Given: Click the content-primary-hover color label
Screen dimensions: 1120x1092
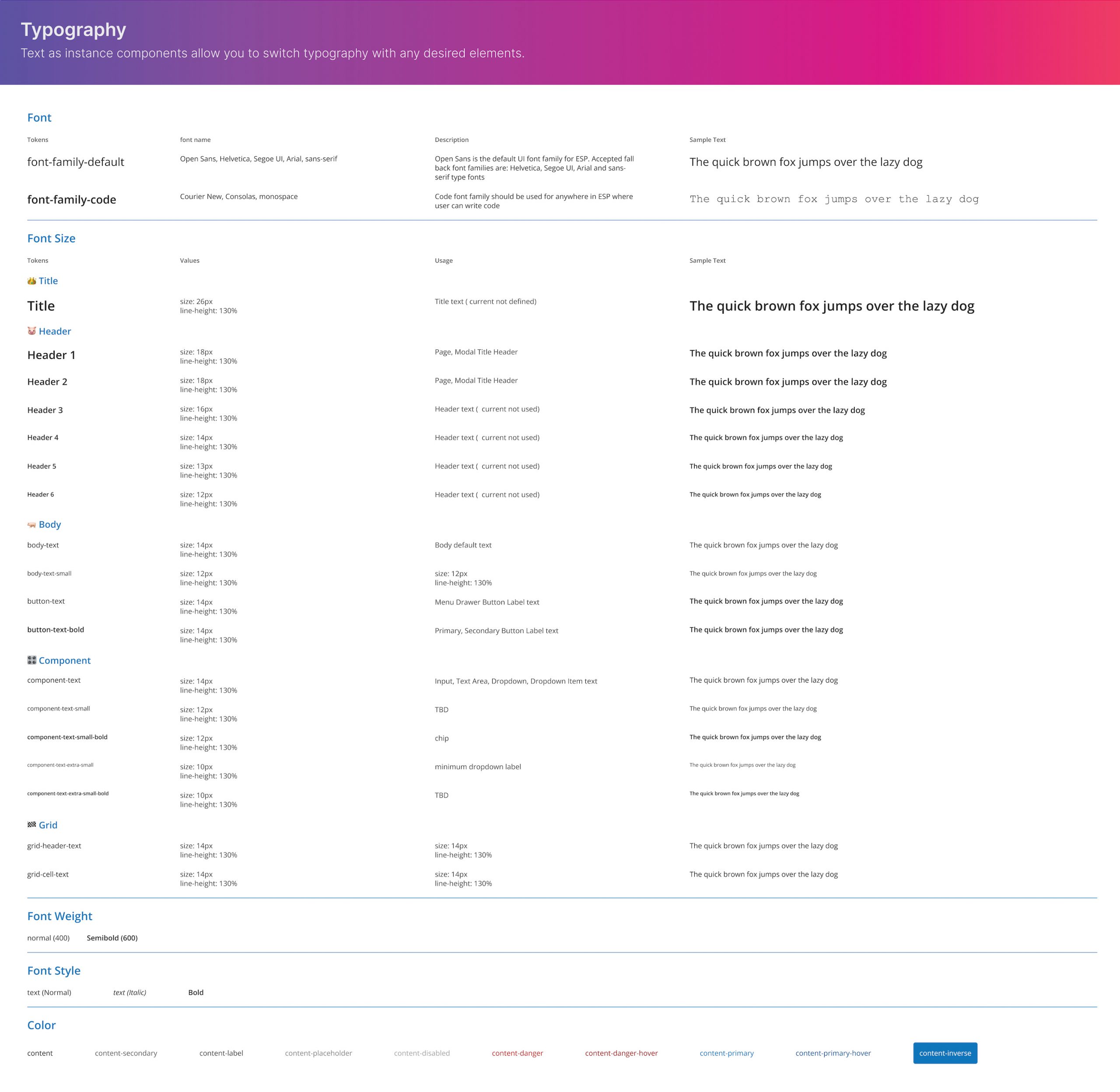Looking at the screenshot, I should (833, 1053).
